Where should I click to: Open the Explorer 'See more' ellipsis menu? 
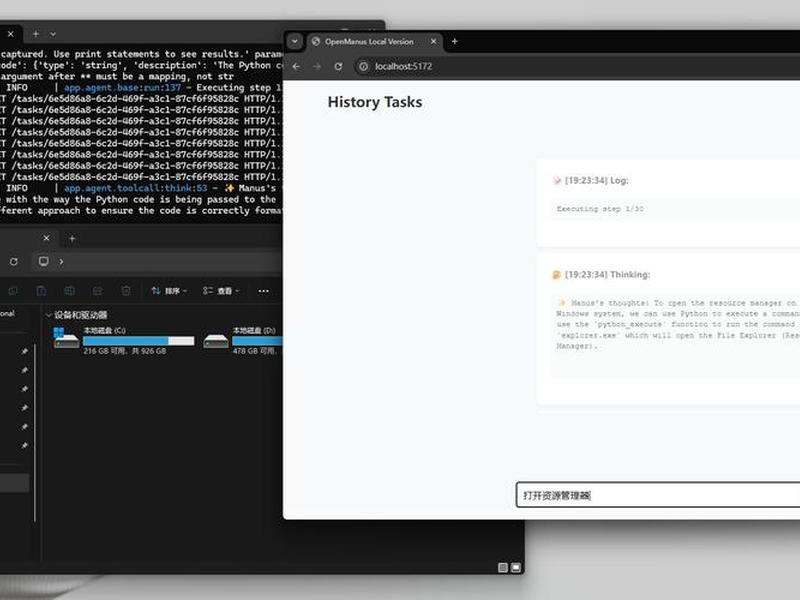pyautogui.click(x=263, y=291)
